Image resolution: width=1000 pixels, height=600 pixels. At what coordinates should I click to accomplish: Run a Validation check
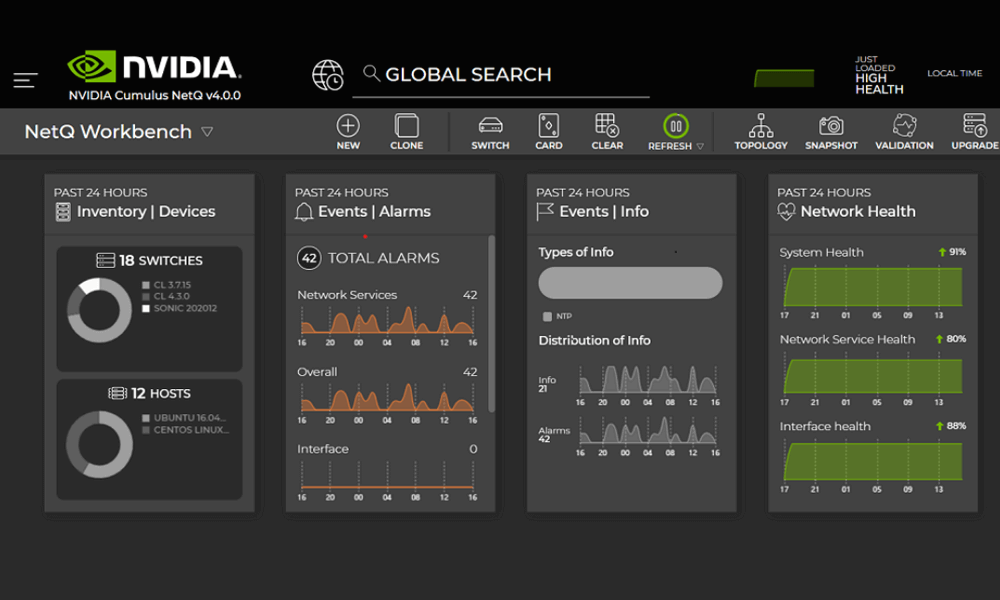coord(903,131)
